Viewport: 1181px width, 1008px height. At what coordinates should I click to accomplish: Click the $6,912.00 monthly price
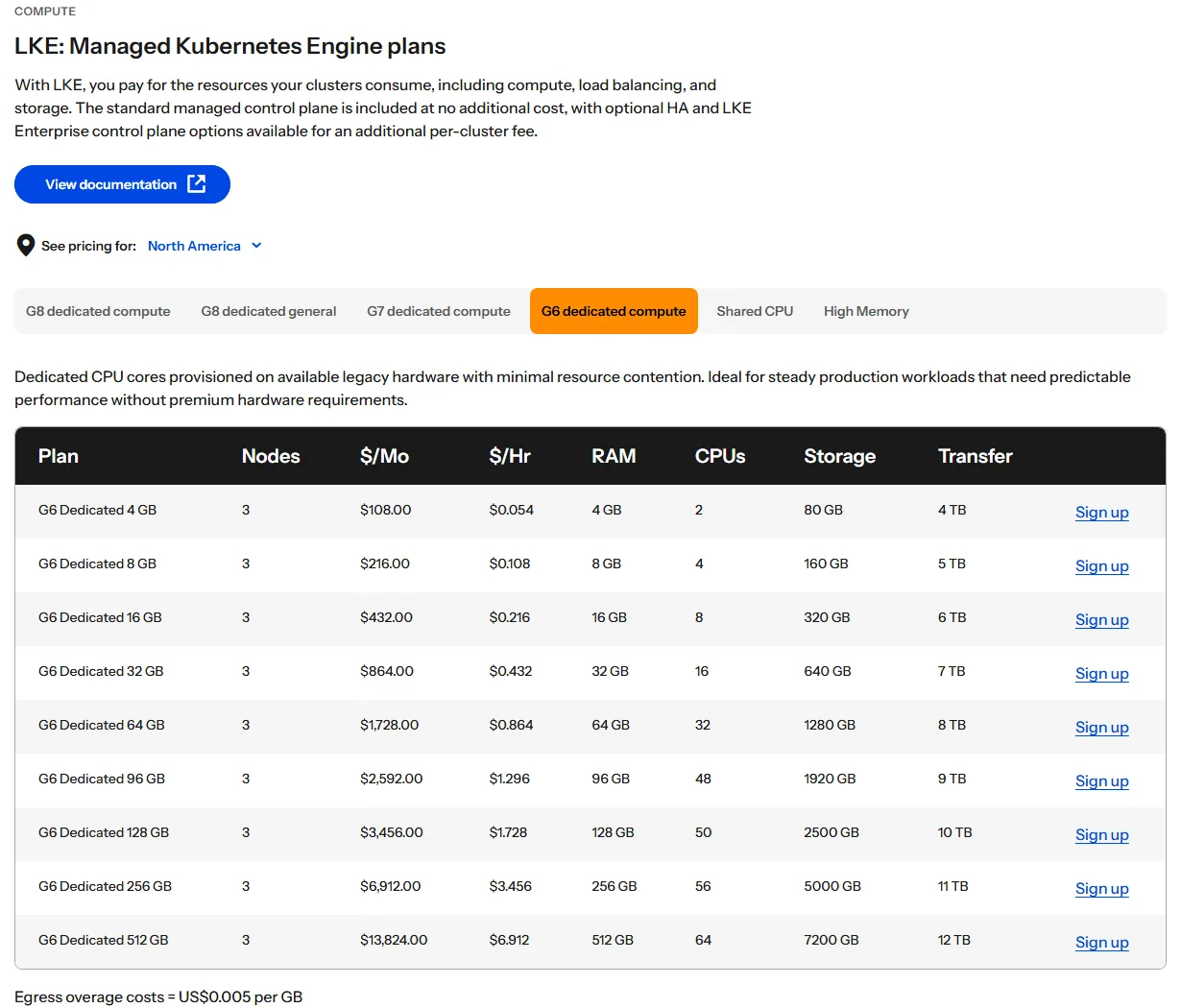pos(390,886)
